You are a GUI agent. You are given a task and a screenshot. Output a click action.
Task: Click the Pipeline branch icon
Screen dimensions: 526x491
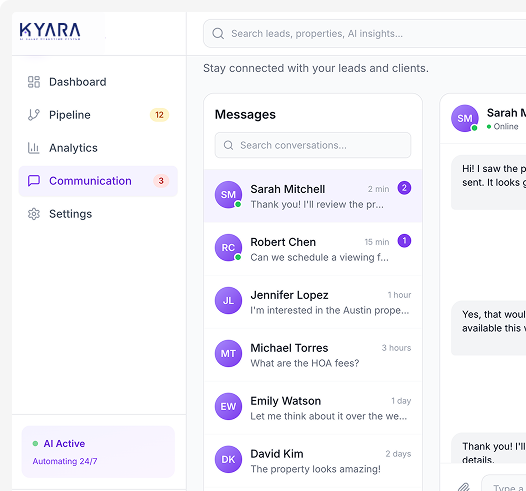pyautogui.click(x=34, y=115)
